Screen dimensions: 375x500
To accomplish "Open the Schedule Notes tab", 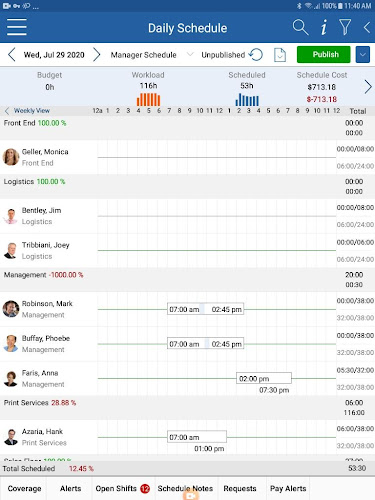I will tap(185, 488).
